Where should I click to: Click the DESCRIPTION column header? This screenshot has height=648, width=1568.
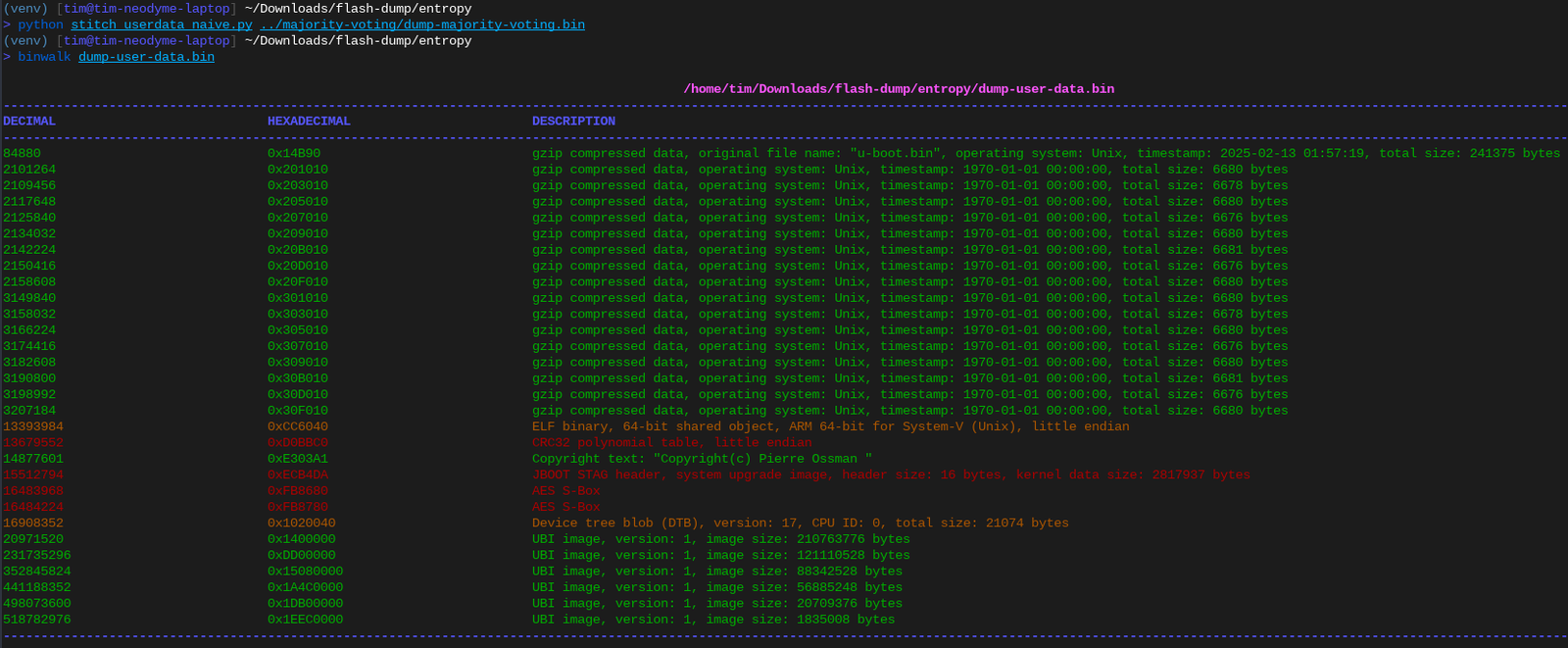[573, 121]
